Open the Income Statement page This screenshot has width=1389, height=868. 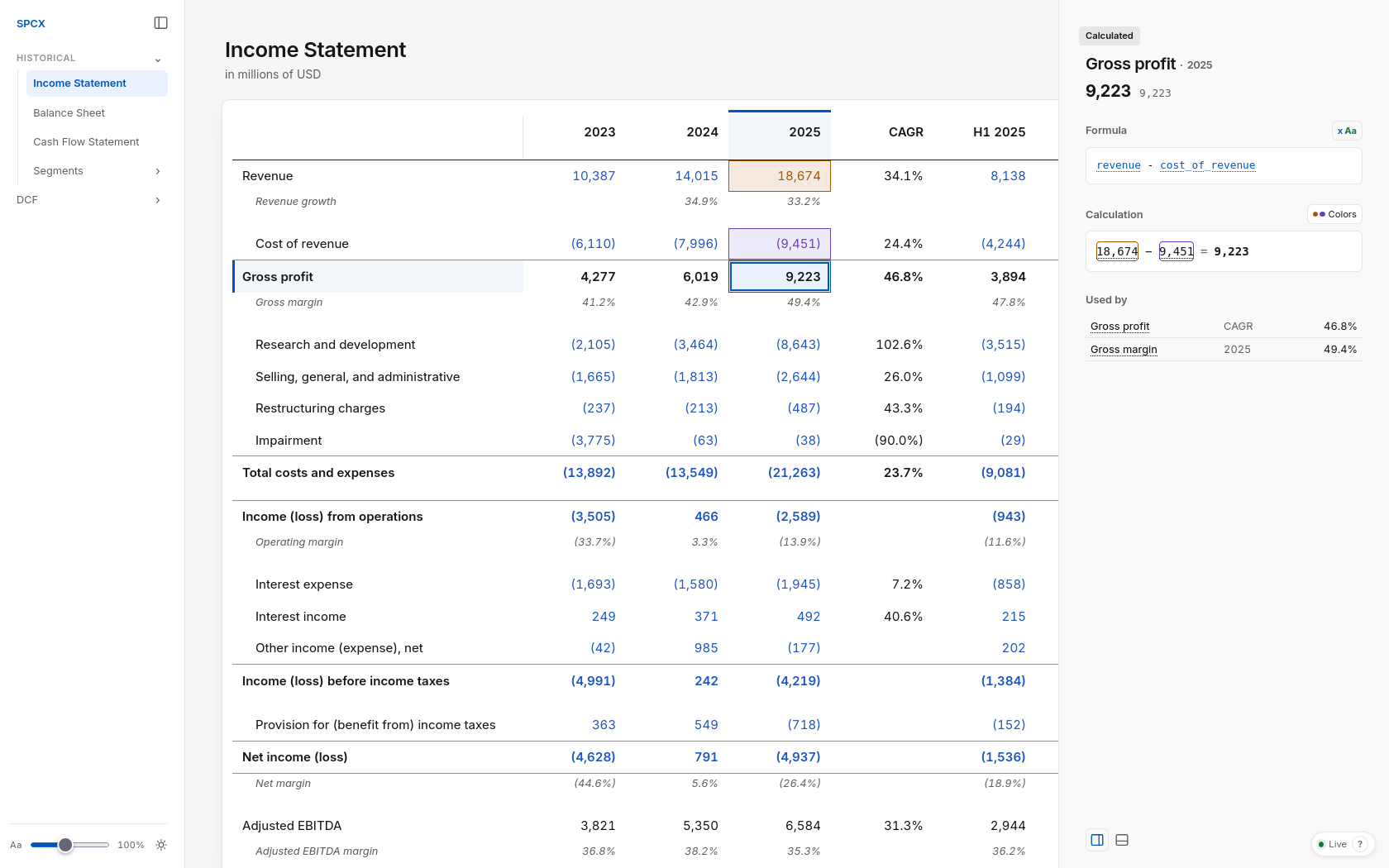click(97, 83)
